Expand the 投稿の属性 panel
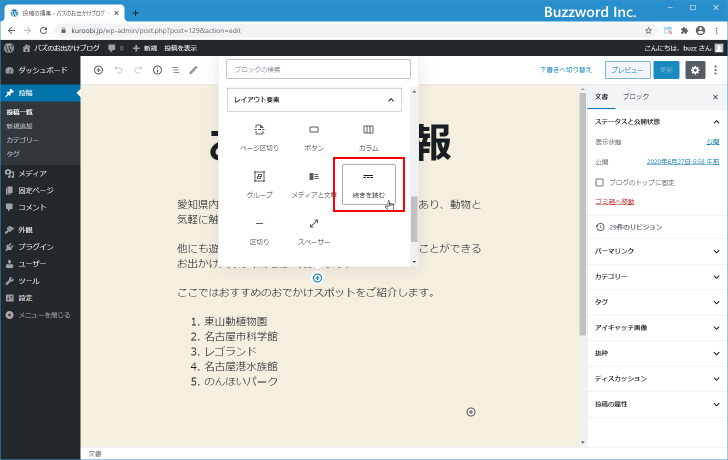The width and height of the screenshot is (728, 460). [x=657, y=404]
